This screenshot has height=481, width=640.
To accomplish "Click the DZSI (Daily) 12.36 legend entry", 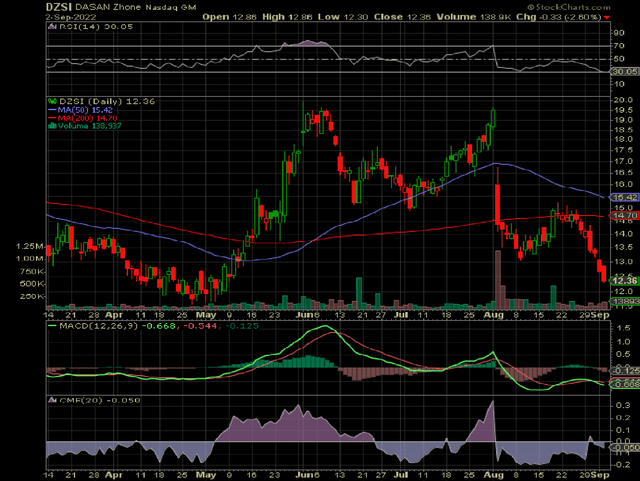I will [x=107, y=101].
